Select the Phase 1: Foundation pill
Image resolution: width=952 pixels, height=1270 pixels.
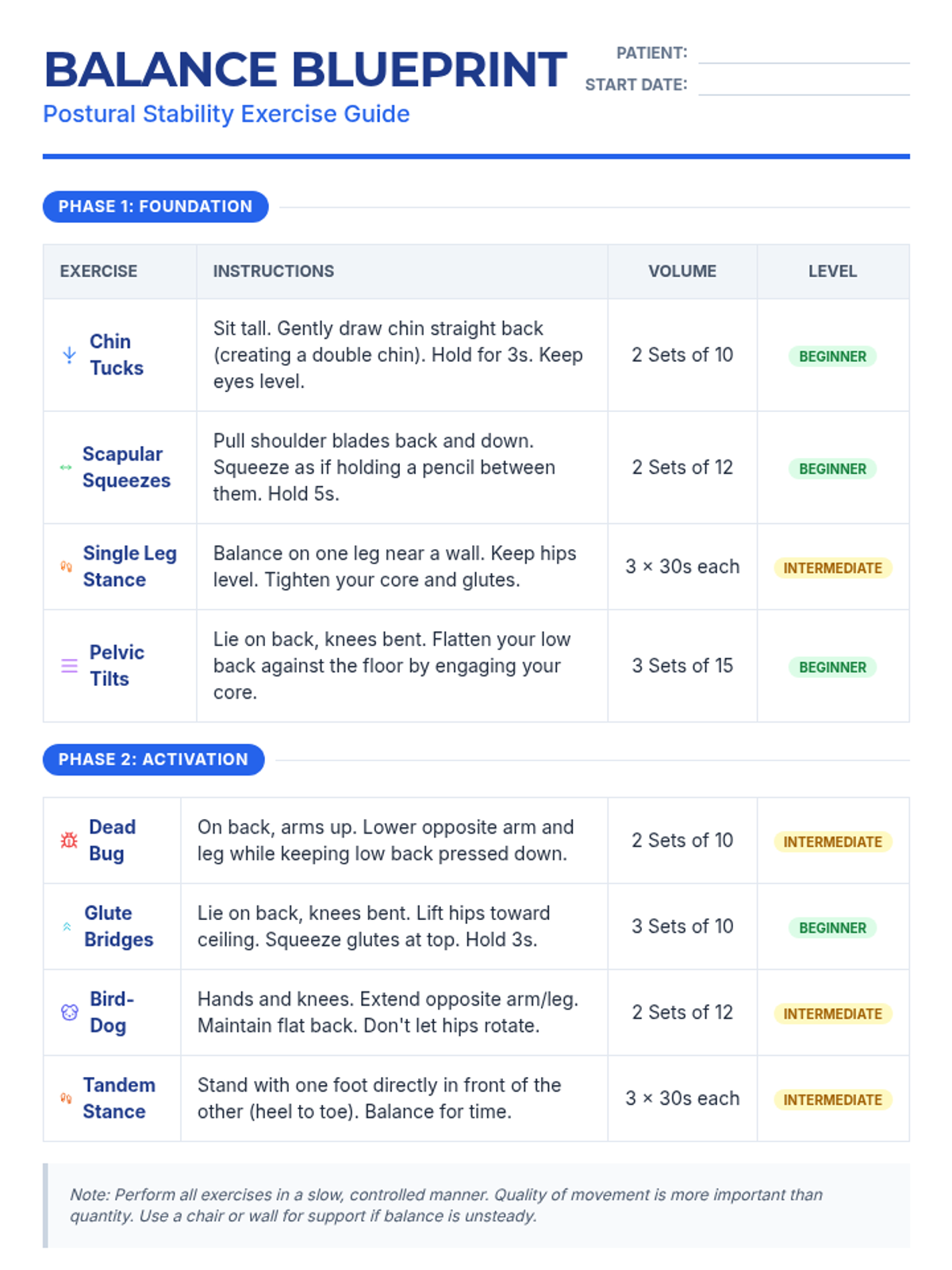[155, 206]
